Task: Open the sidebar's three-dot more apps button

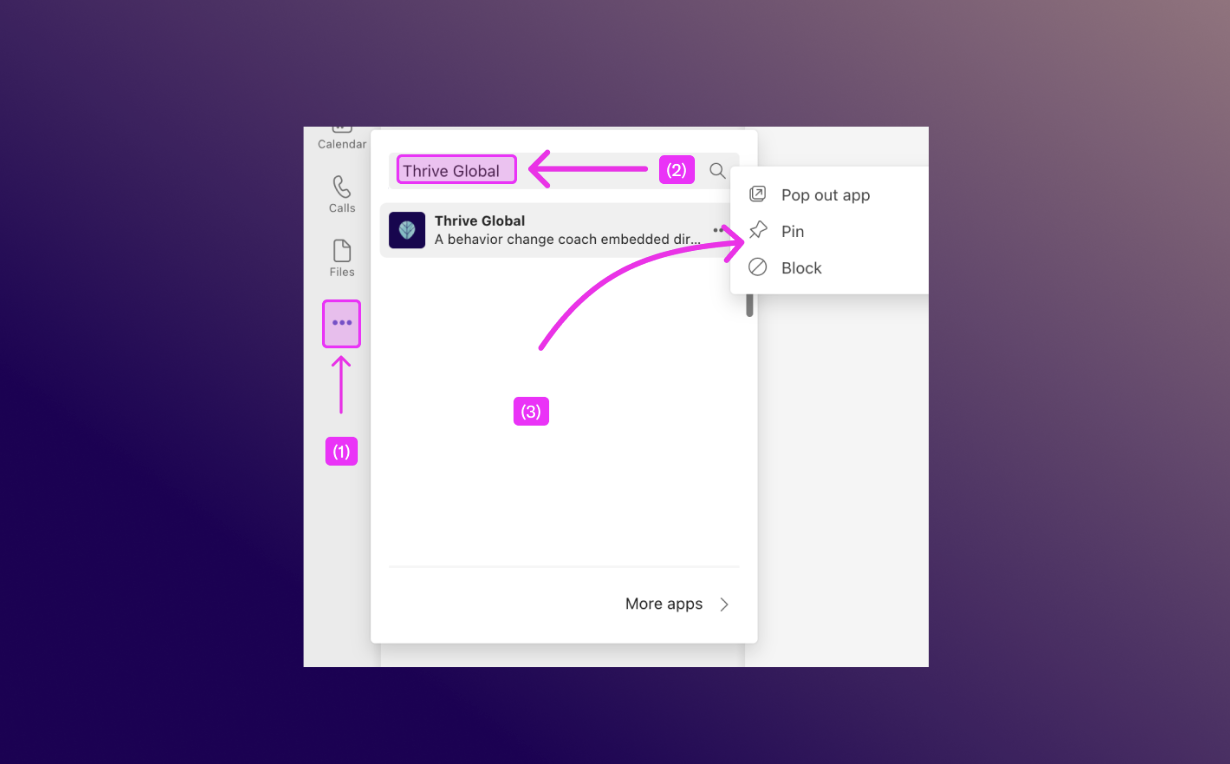Action: (x=342, y=323)
